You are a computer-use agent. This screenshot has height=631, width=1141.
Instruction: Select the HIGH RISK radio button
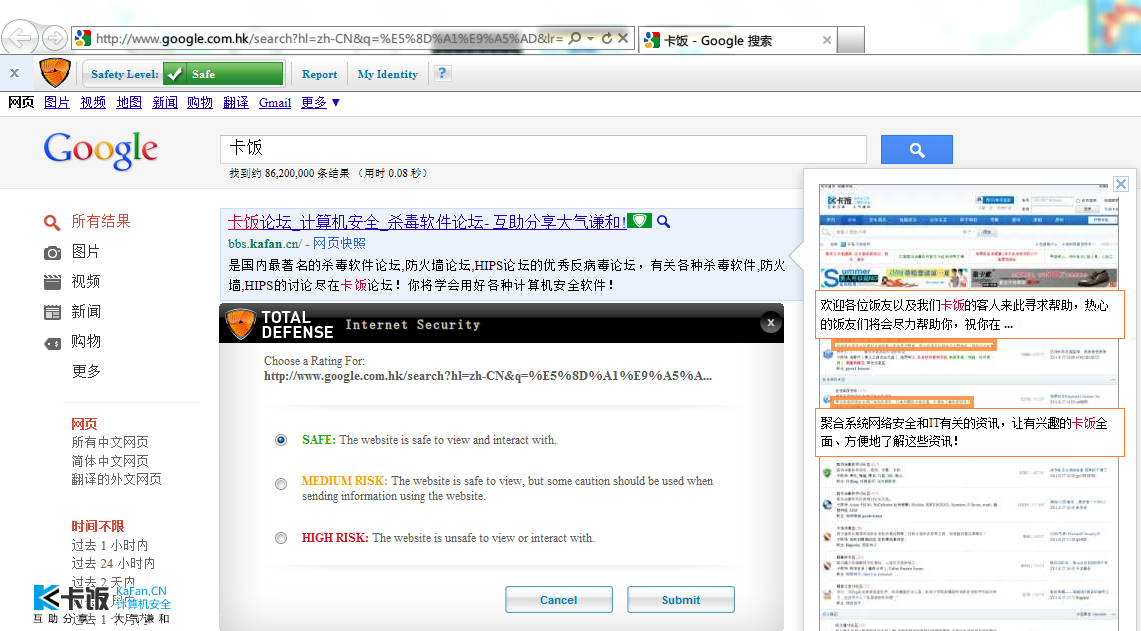281,538
